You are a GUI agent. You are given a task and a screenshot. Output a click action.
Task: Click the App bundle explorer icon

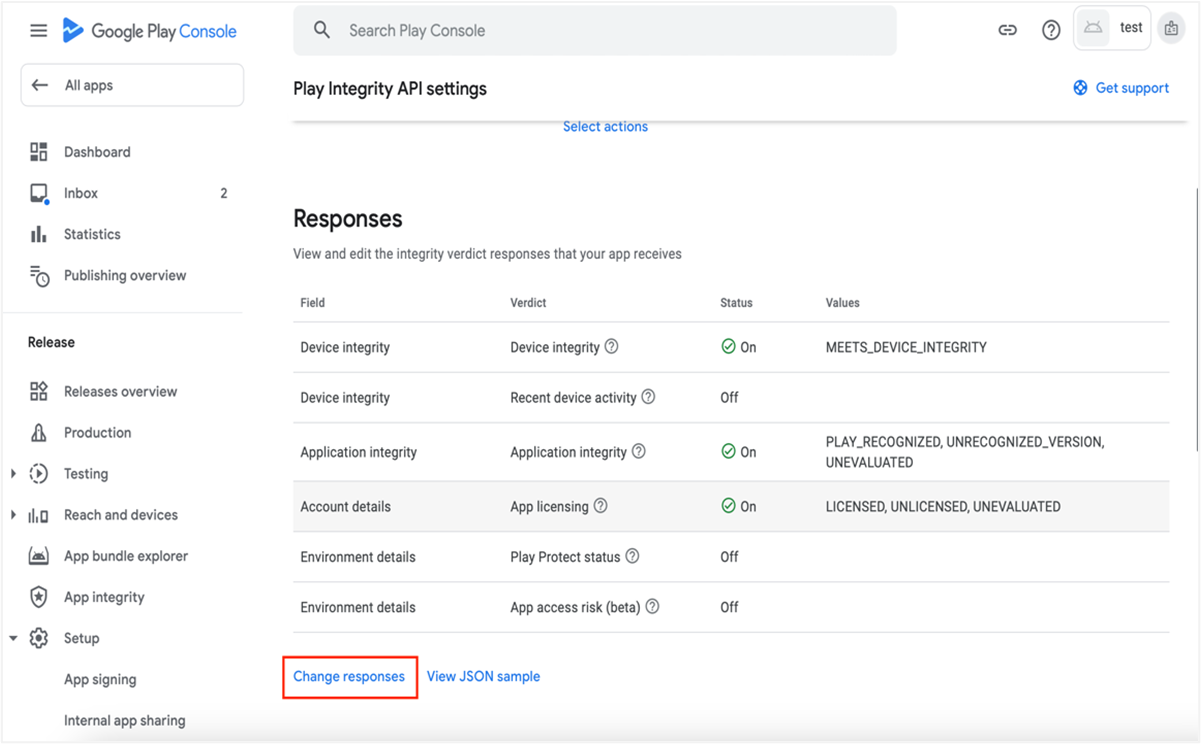(39, 556)
